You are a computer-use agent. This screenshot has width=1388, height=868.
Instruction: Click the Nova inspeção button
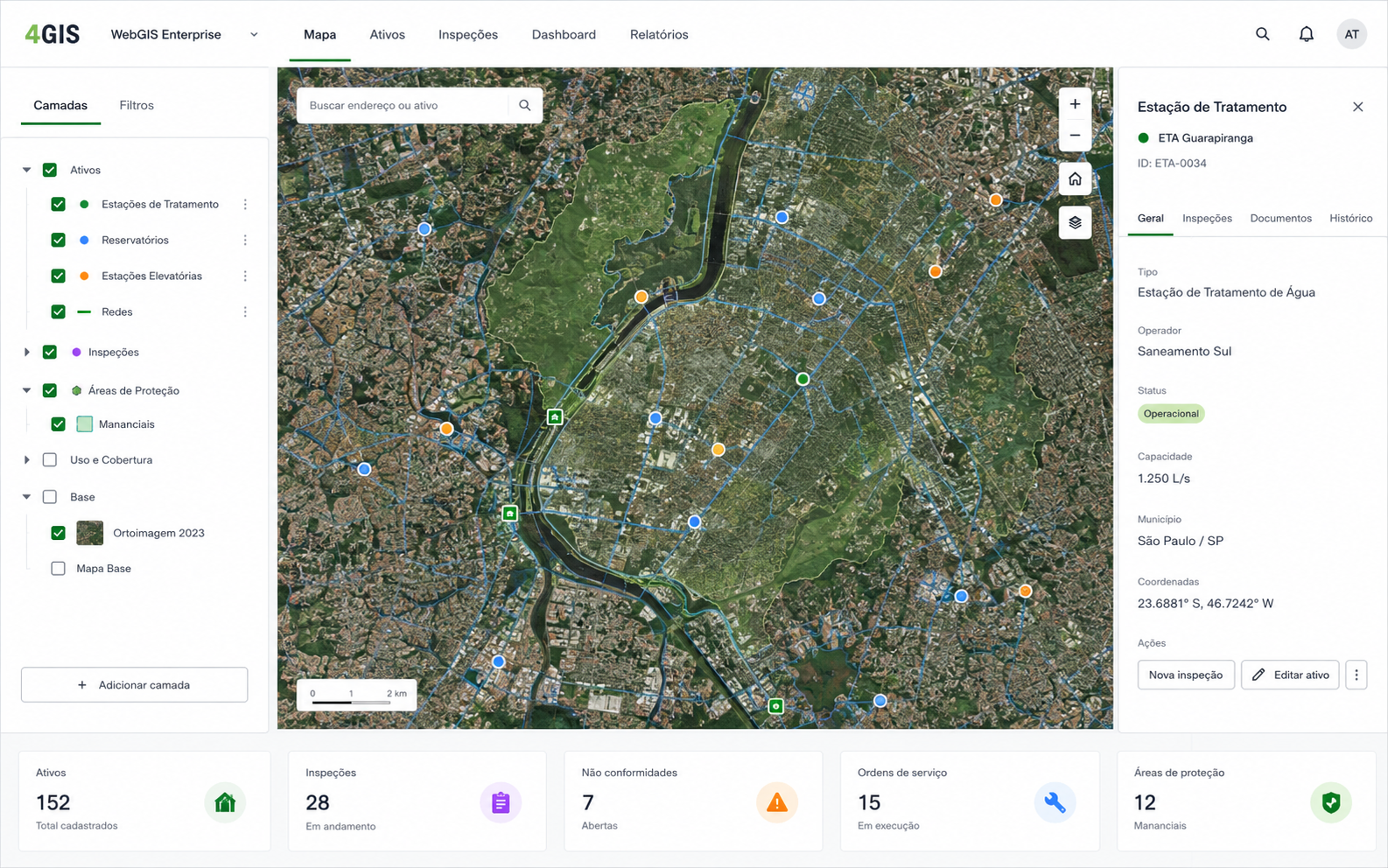pos(1186,675)
